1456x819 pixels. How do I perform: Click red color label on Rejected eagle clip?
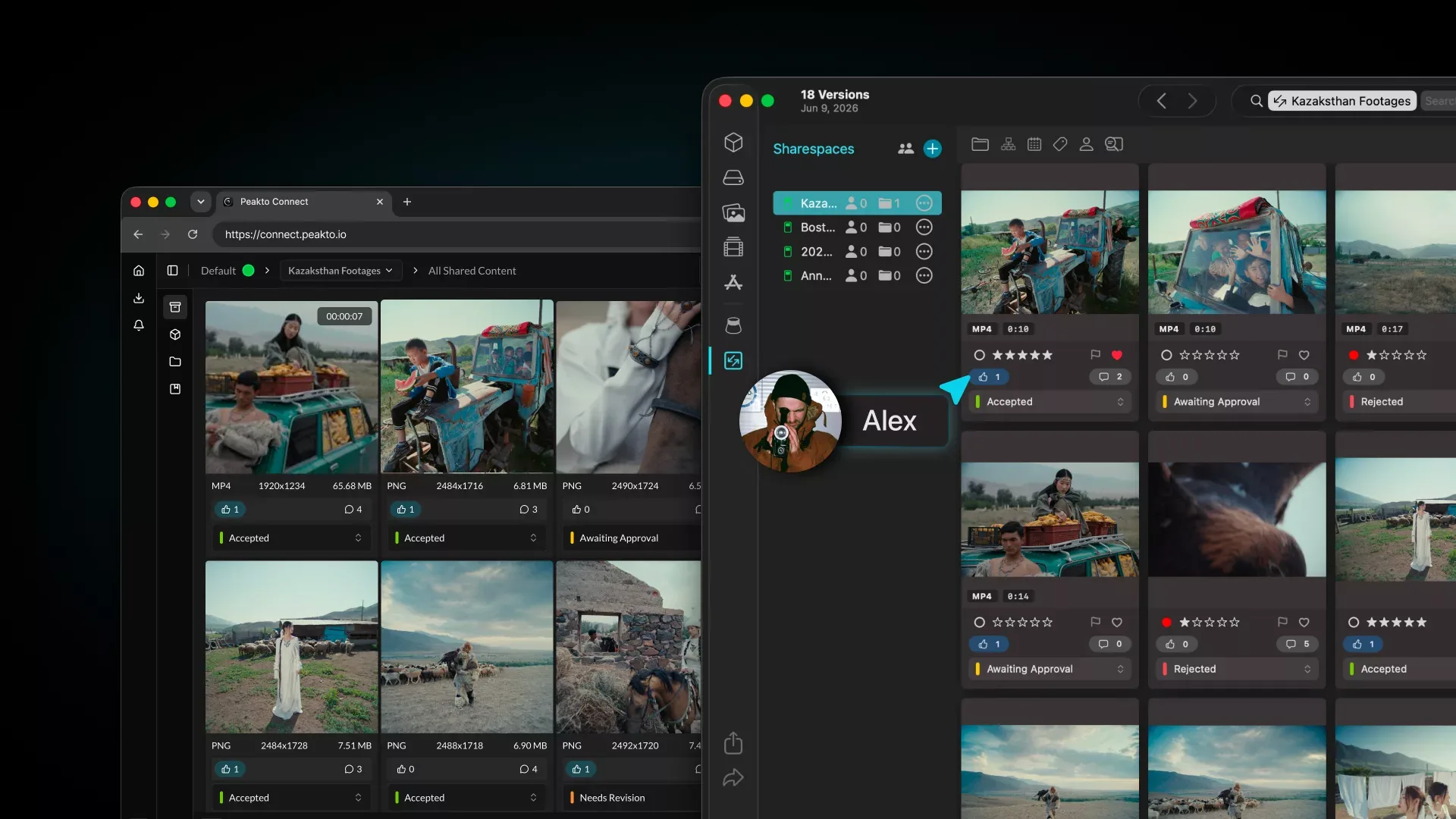point(1166,623)
